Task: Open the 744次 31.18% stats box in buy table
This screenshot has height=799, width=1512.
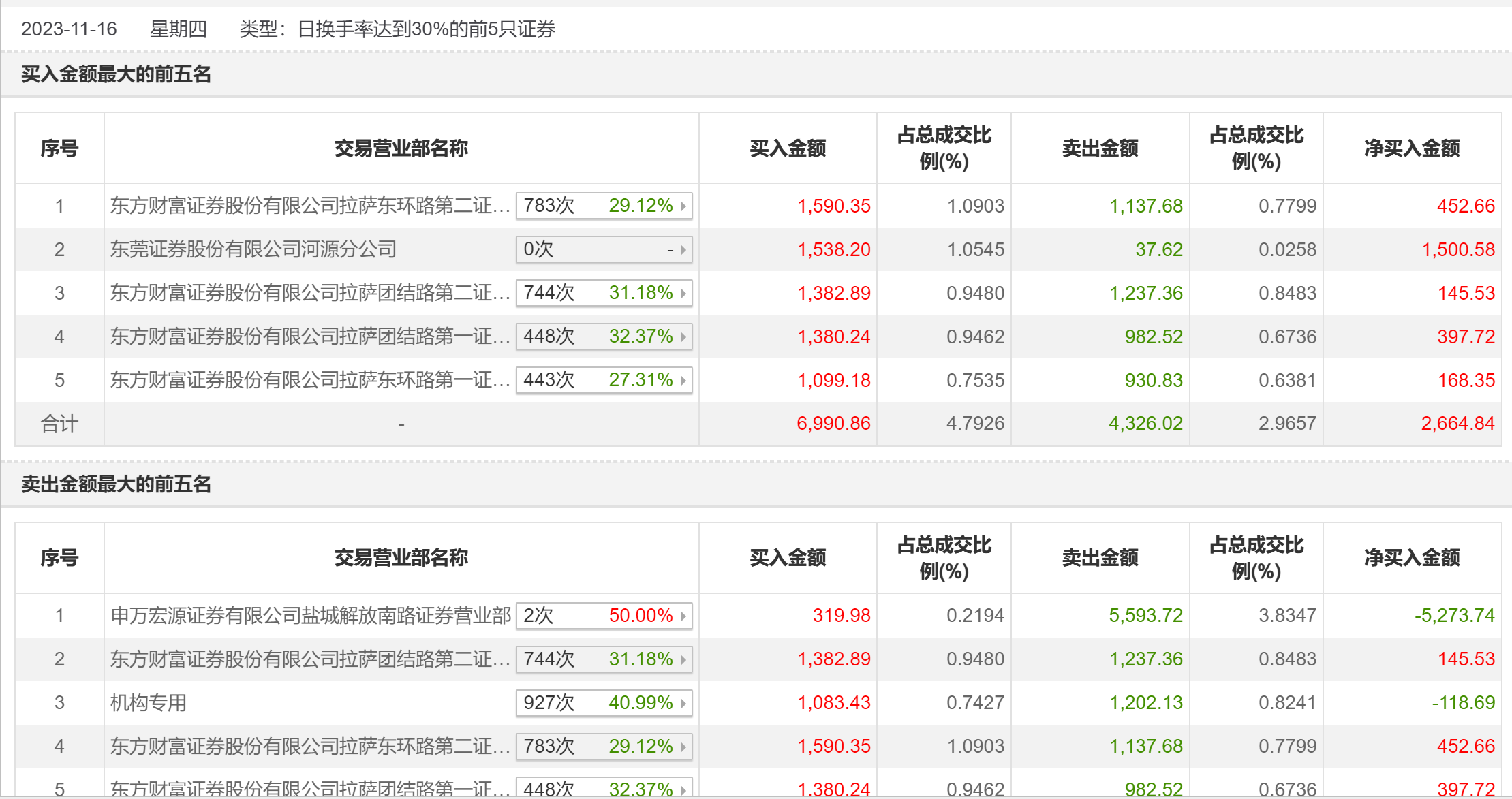Action: coord(603,293)
